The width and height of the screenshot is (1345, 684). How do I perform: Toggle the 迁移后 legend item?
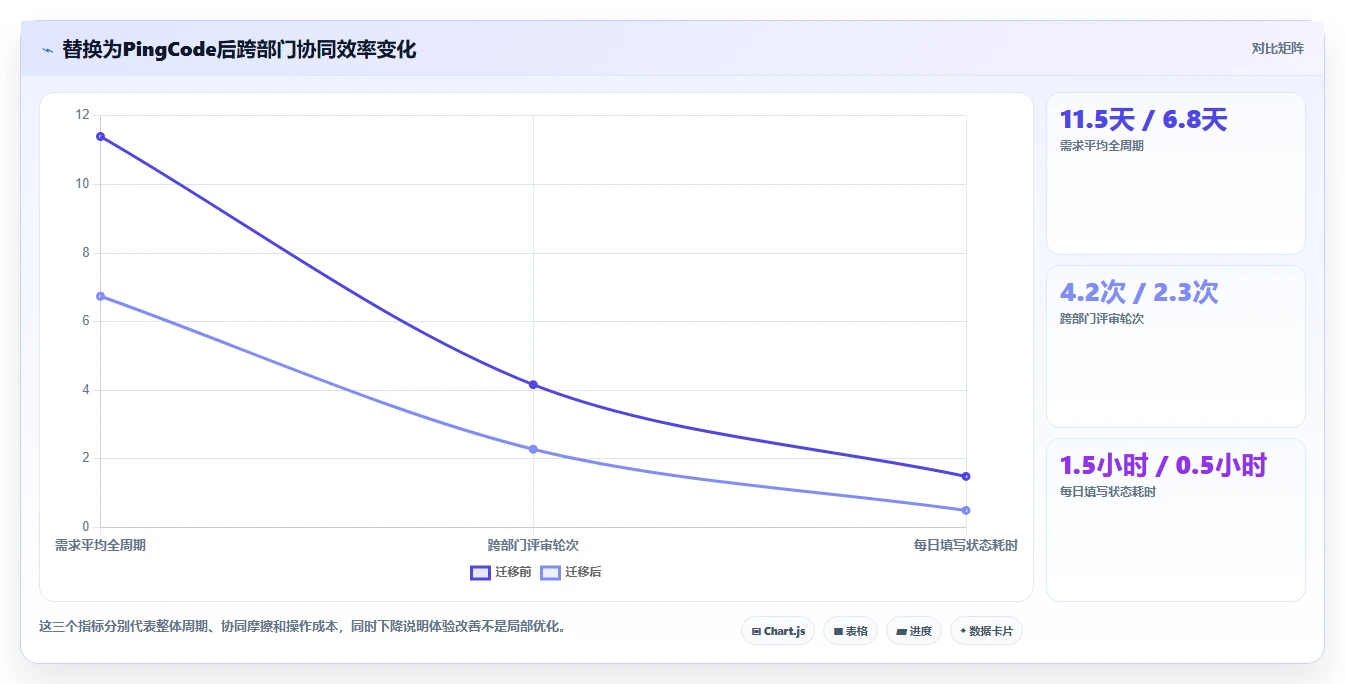coord(571,572)
